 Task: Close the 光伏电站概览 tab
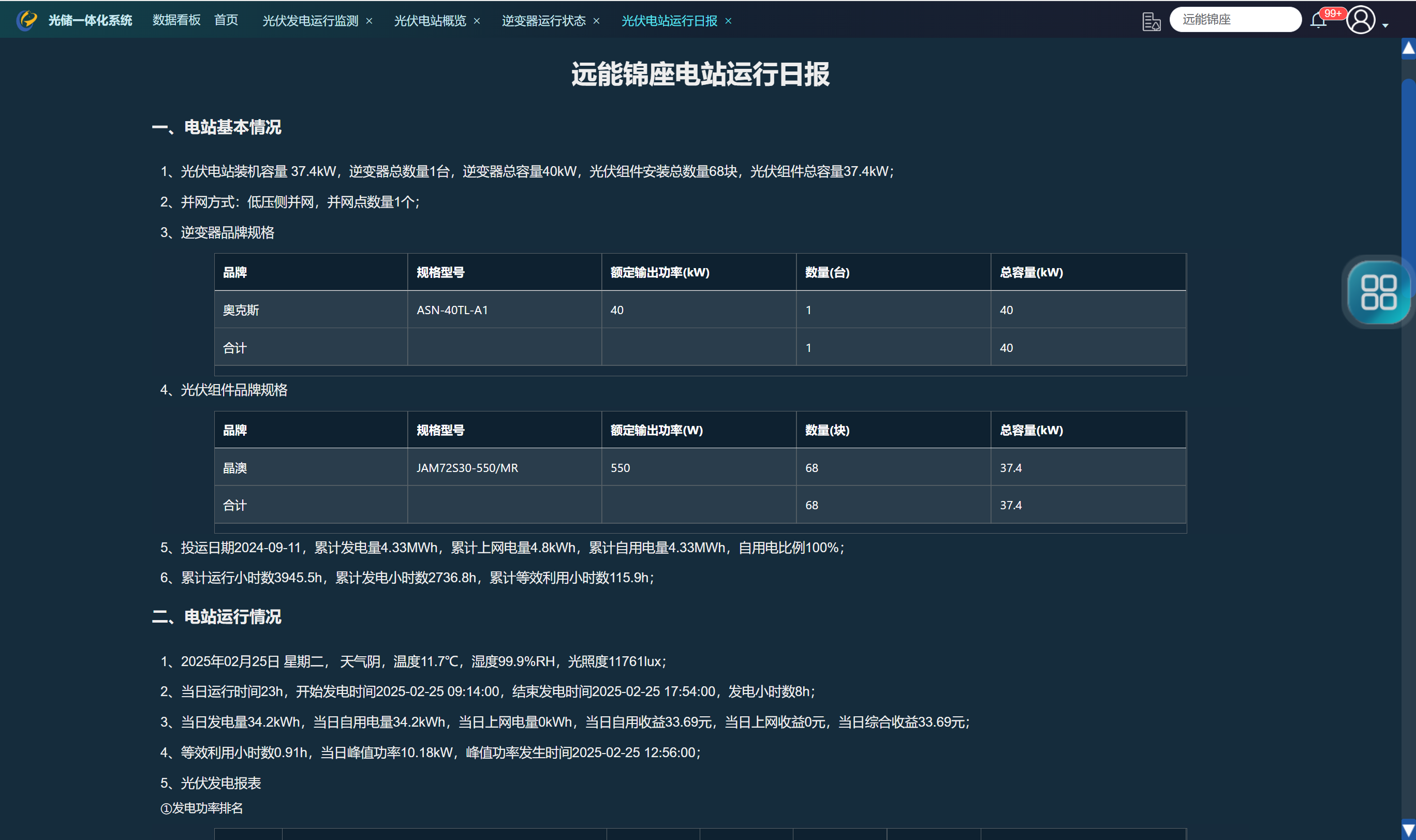(477, 21)
